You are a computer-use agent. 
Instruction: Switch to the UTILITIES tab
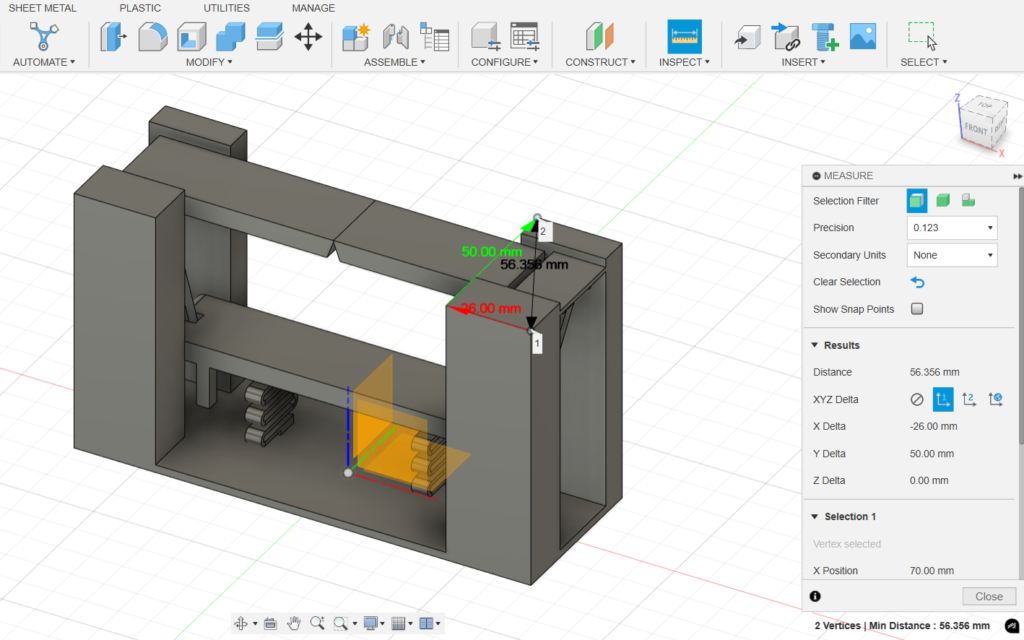click(x=227, y=8)
